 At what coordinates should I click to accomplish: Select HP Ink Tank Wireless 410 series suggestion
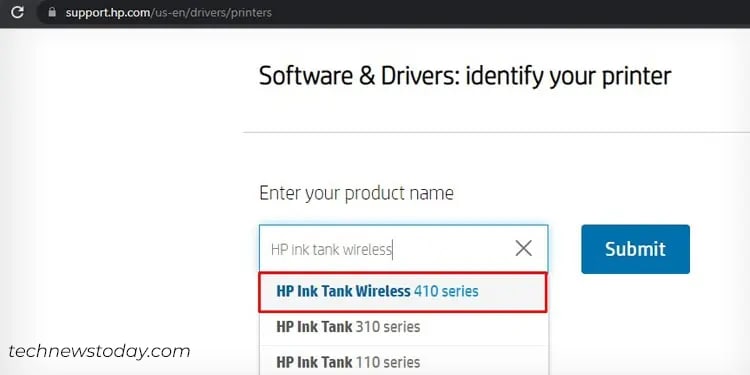coord(402,292)
